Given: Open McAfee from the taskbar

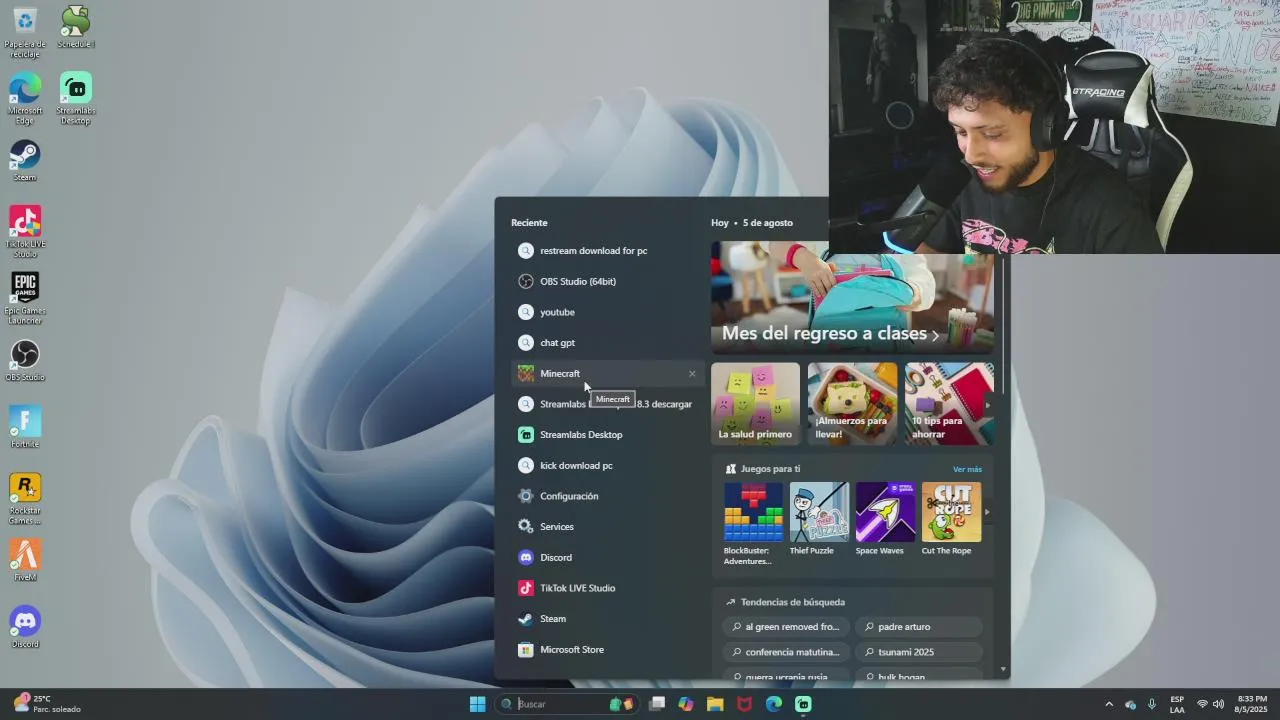Looking at the screenshot, I should tap(744, 704).
